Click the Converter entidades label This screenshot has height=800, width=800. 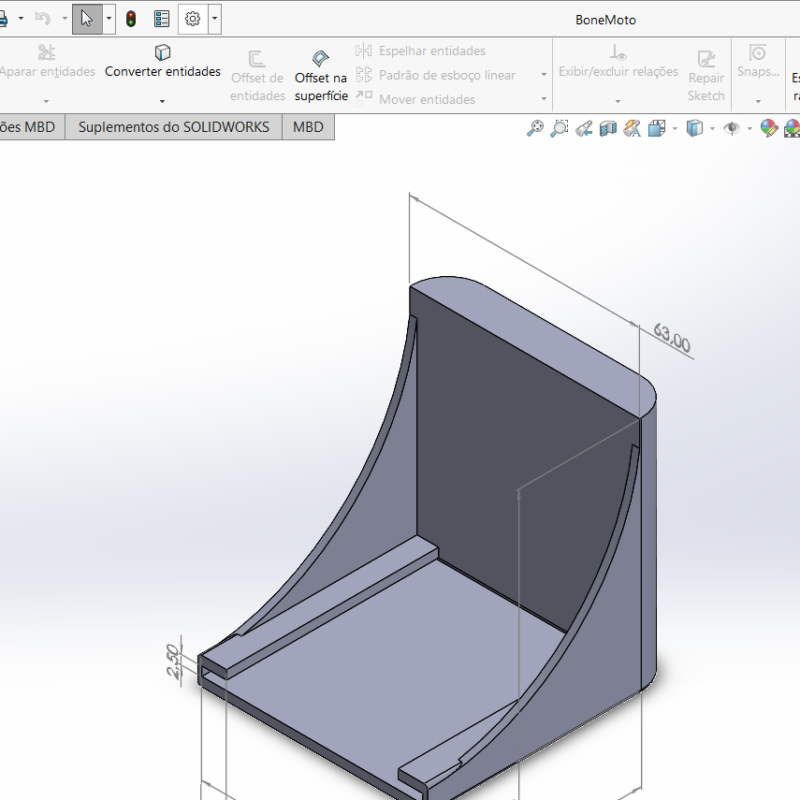pos(162,71)
